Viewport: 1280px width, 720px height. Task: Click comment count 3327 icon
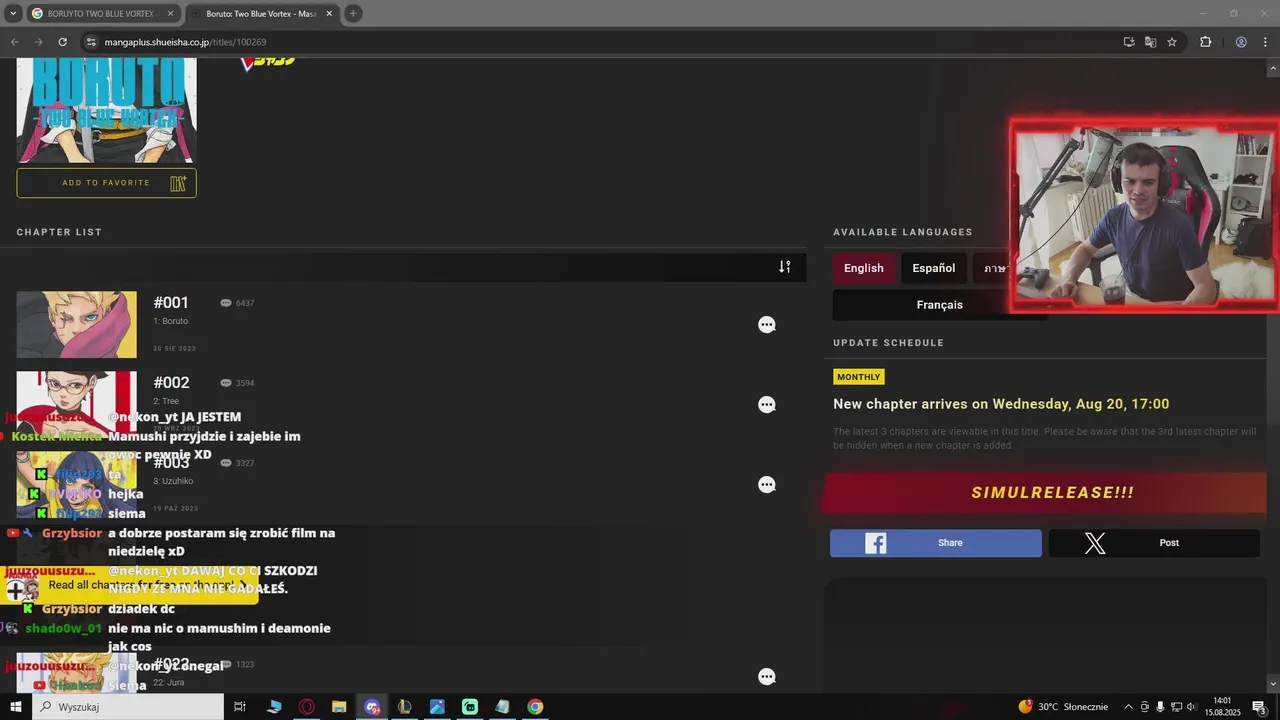pos(226,463)
